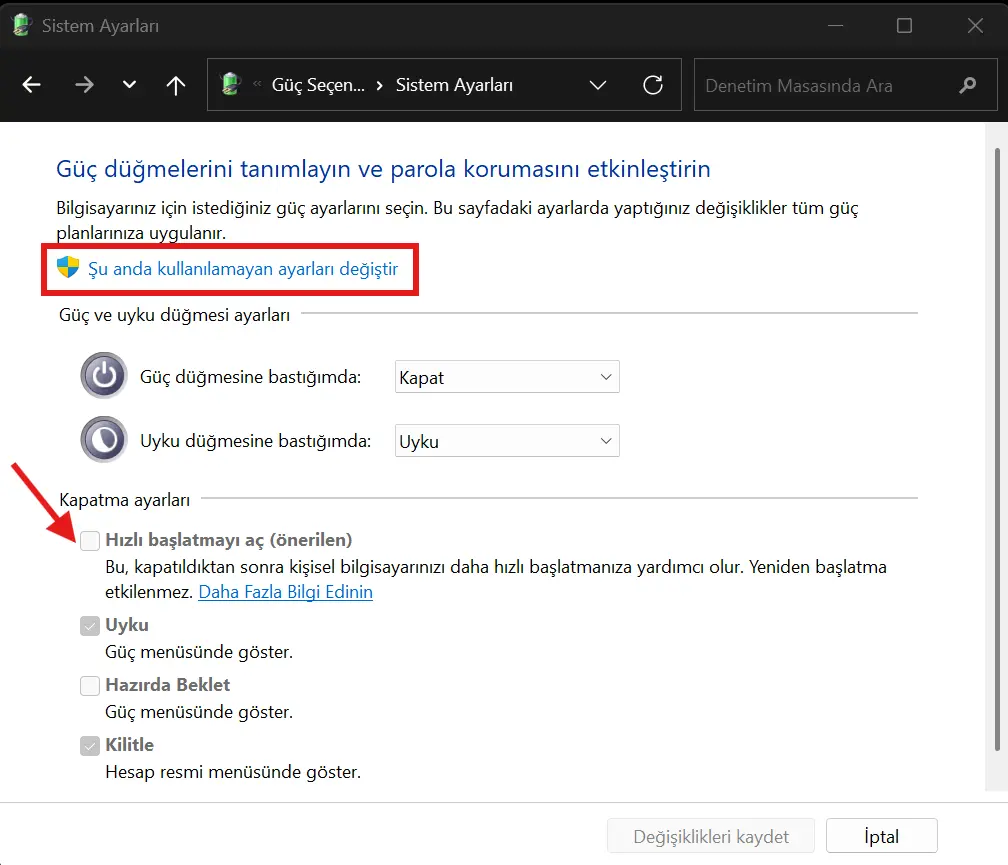Open Güç Seçen... breadcrumb

coord(318,85)
